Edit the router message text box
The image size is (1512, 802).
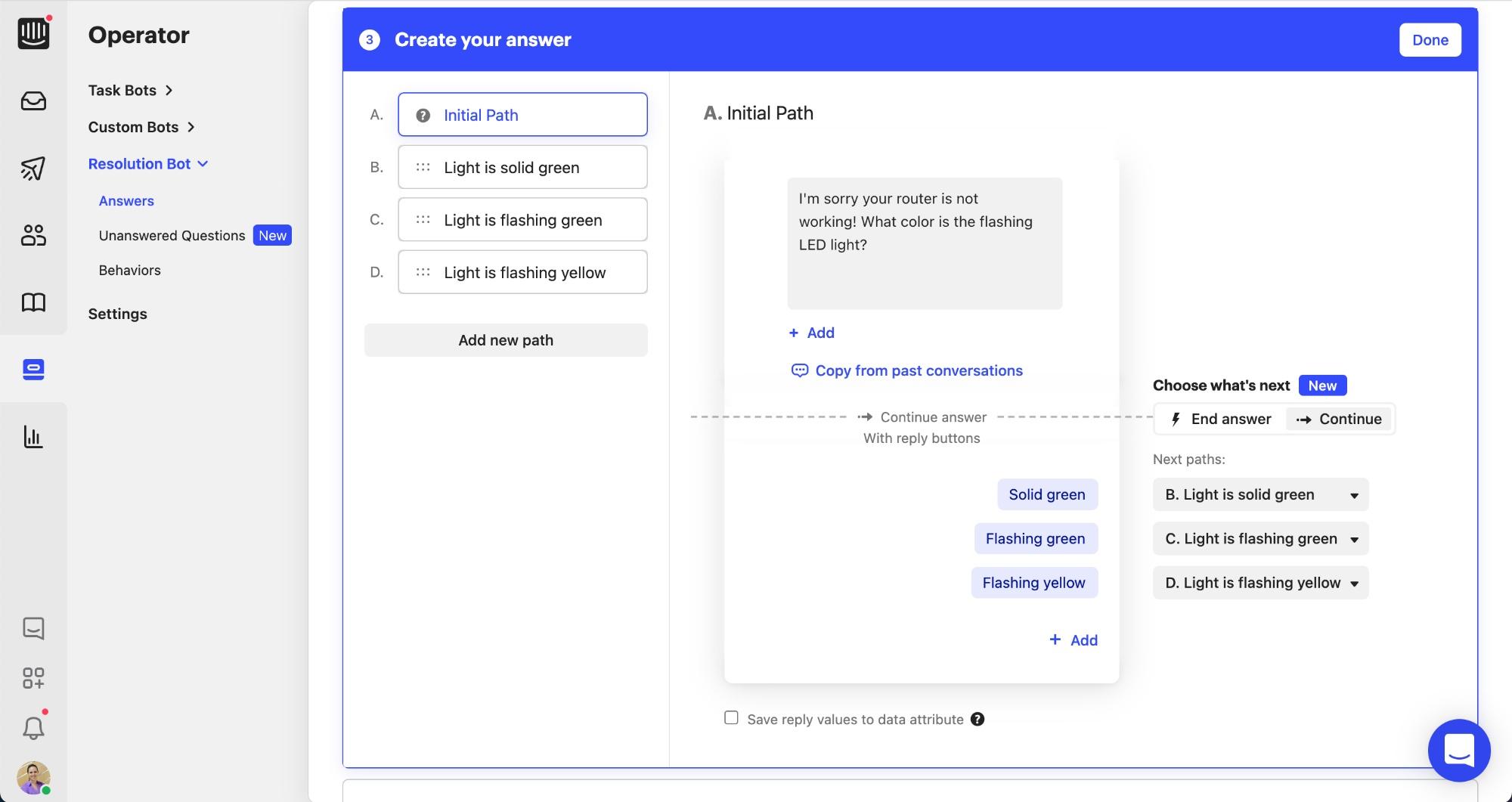click(x=925, y=243)
